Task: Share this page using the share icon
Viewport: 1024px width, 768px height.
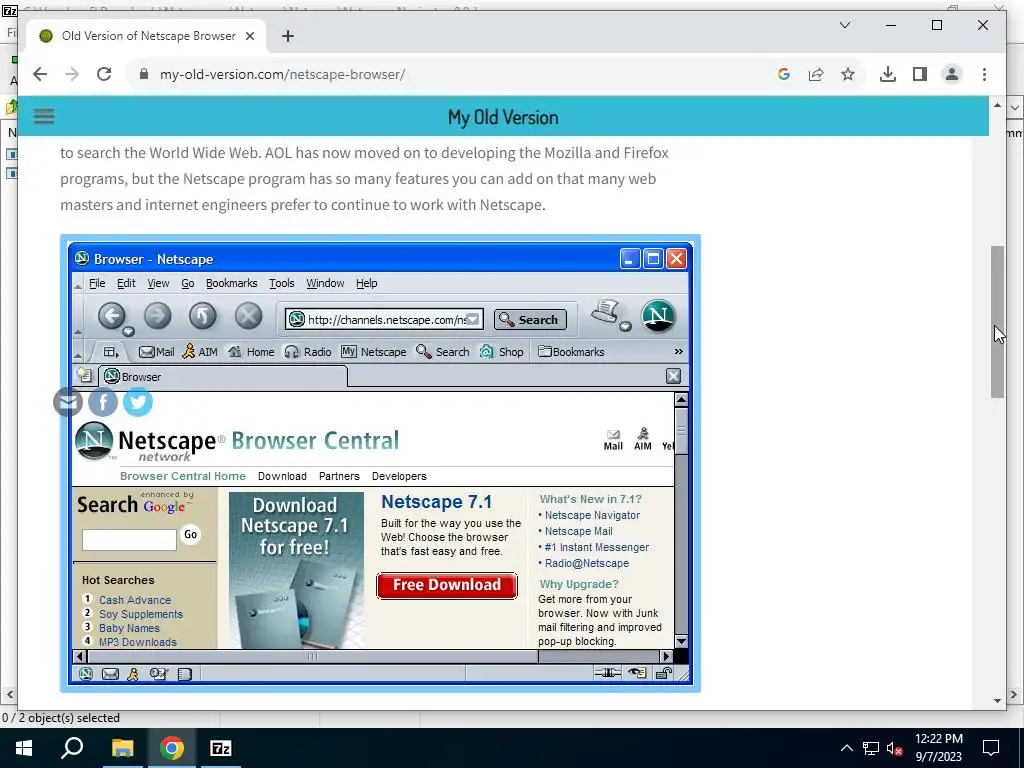Action: click(x=816, y=74)
